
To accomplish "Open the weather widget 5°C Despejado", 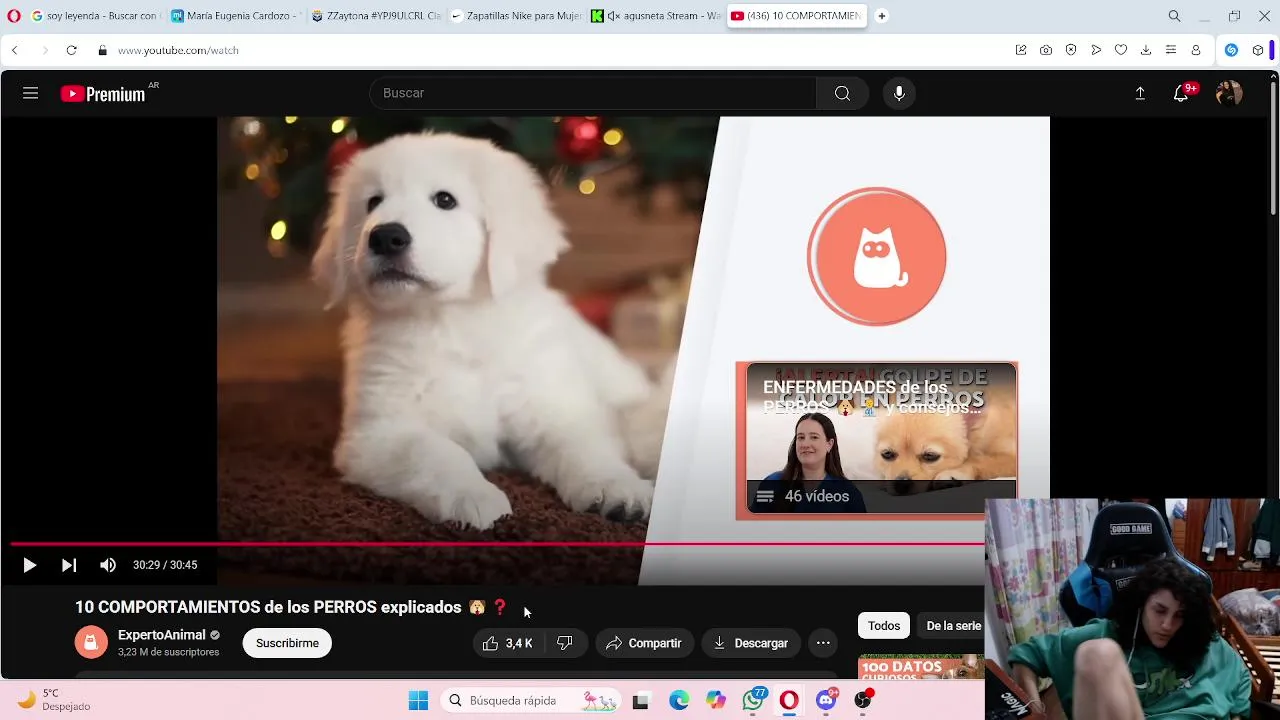I will tap(55, 700).
